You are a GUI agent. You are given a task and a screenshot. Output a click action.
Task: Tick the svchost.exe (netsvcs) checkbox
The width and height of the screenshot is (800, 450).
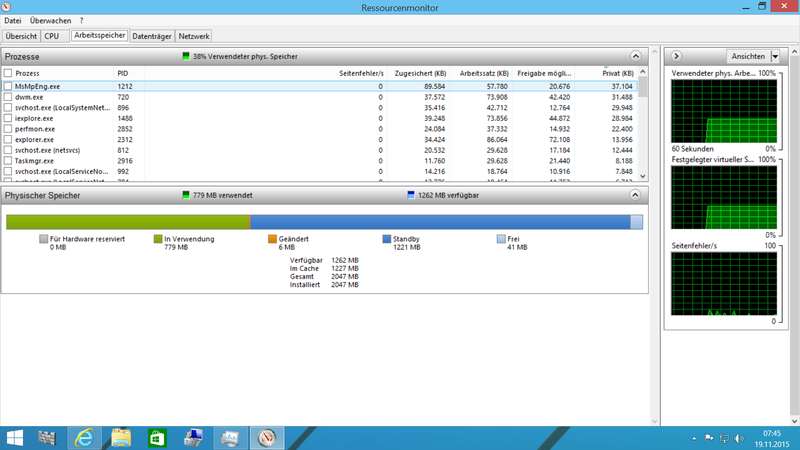point(8,150)
